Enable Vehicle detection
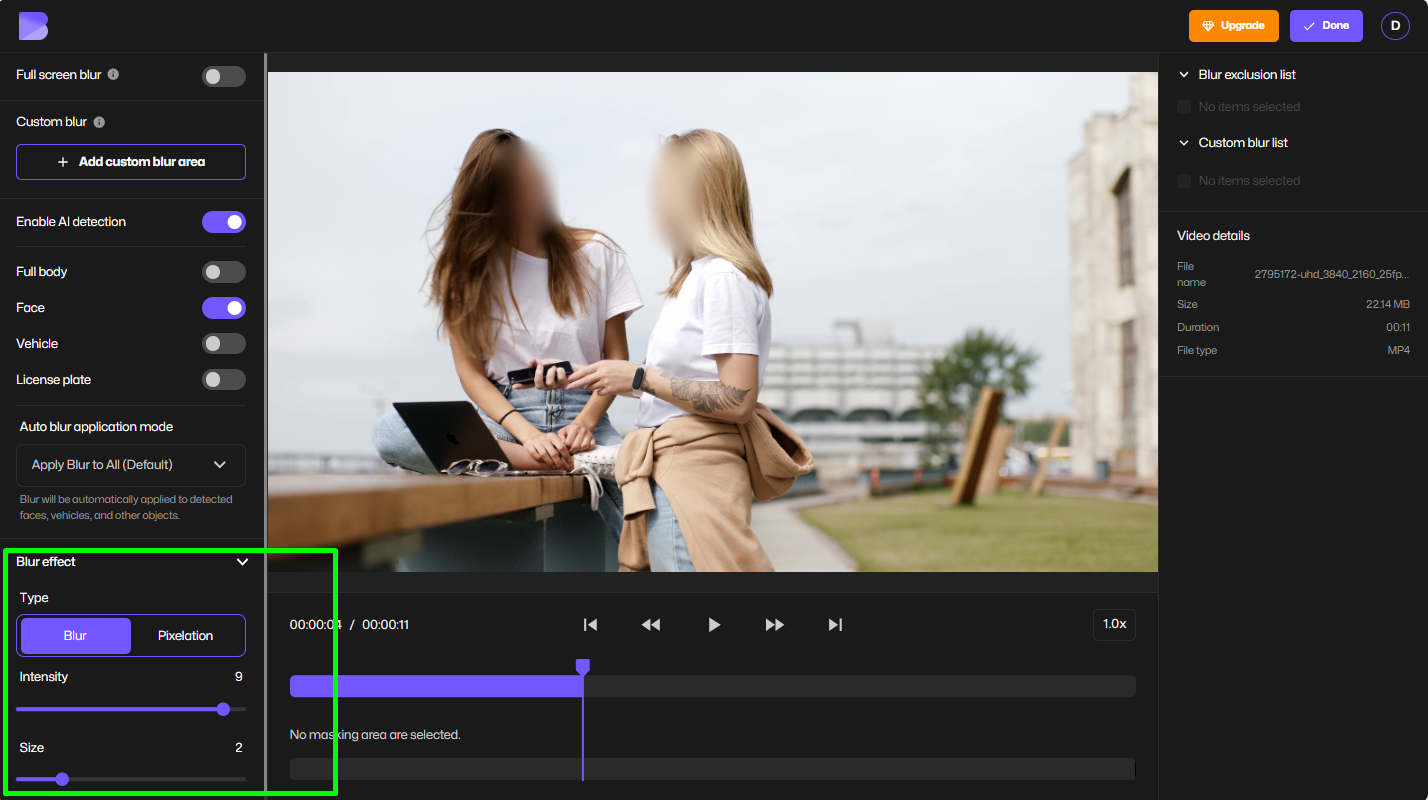1428x800 pixels. [x=224, y=343]
